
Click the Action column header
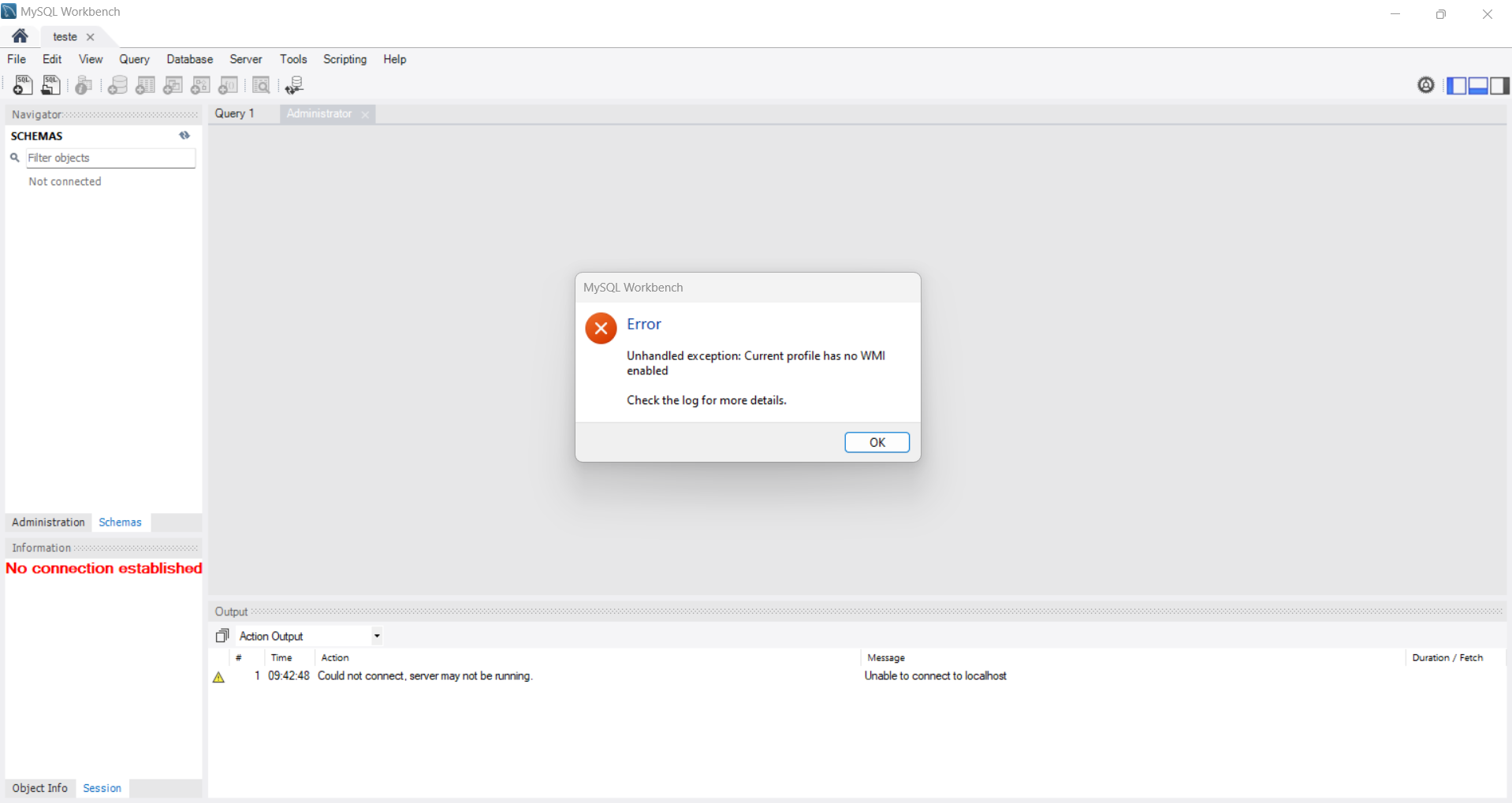coord(335,658)
